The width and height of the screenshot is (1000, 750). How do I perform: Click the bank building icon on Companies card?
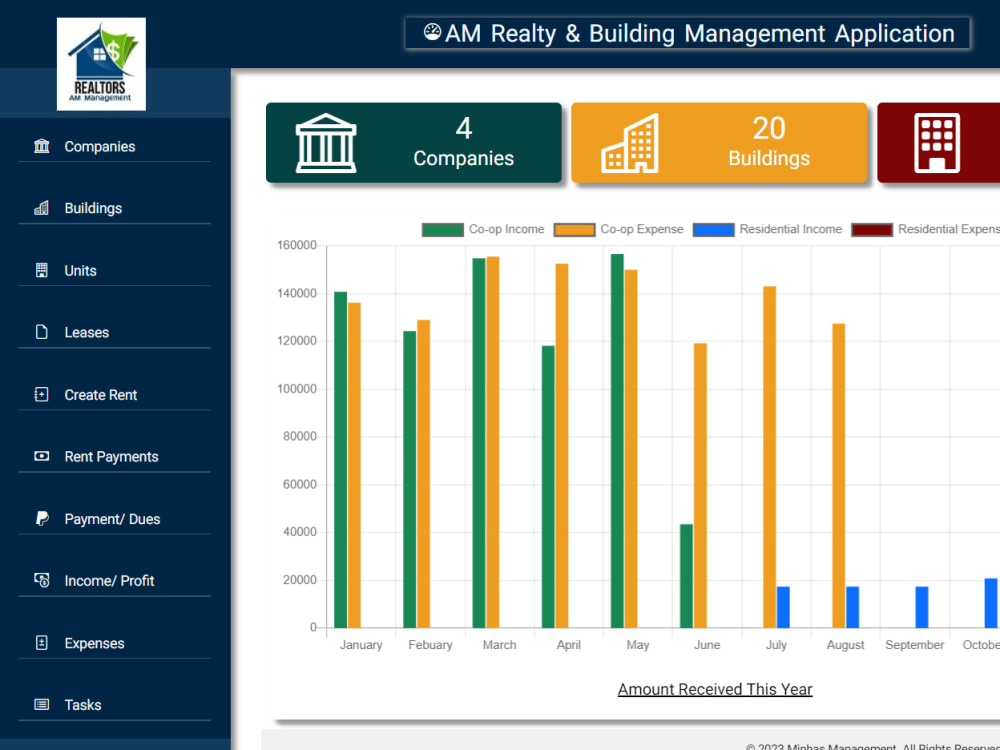click(x=326, y=143)
